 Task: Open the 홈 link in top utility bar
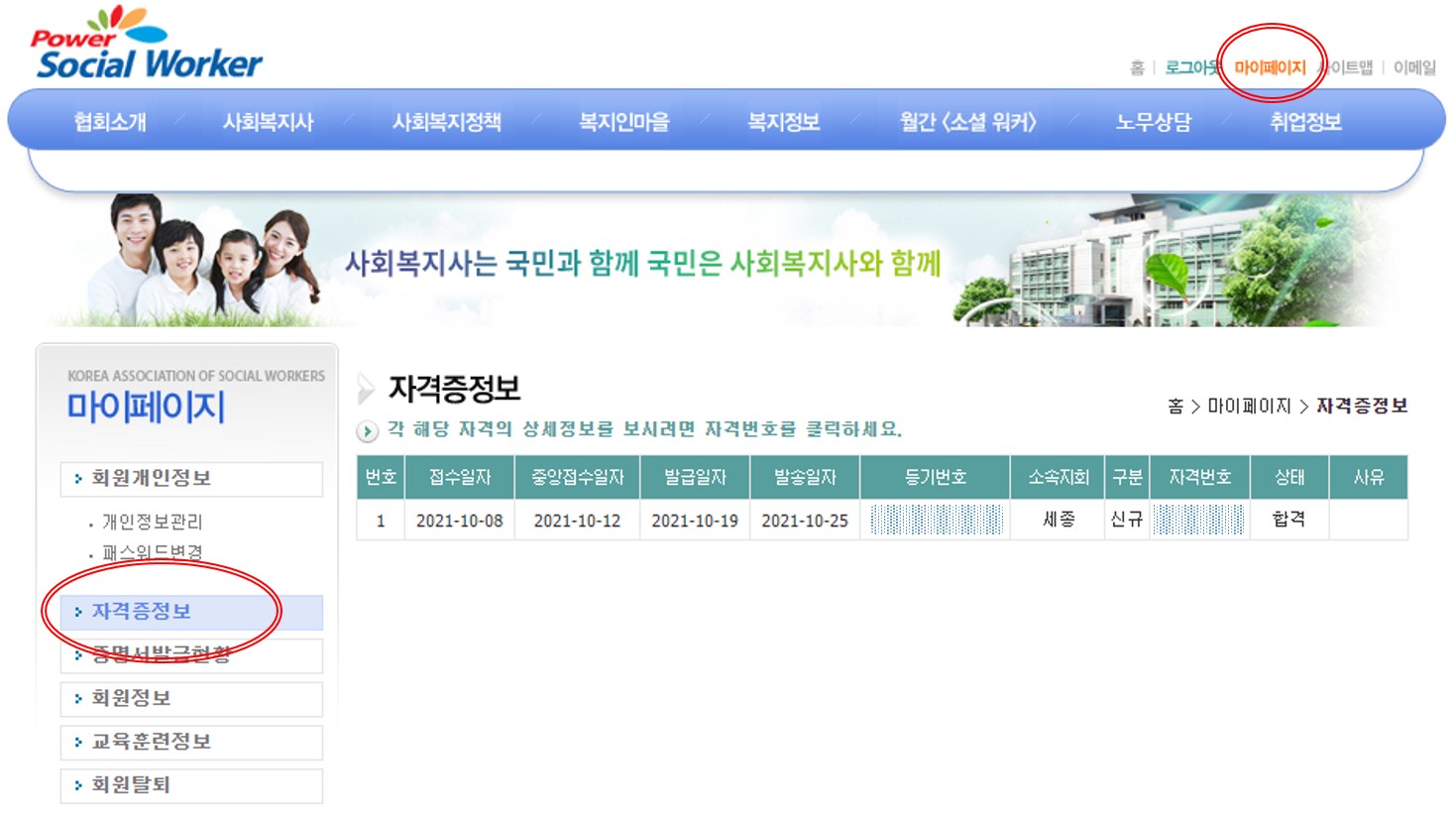point(1137,67)
